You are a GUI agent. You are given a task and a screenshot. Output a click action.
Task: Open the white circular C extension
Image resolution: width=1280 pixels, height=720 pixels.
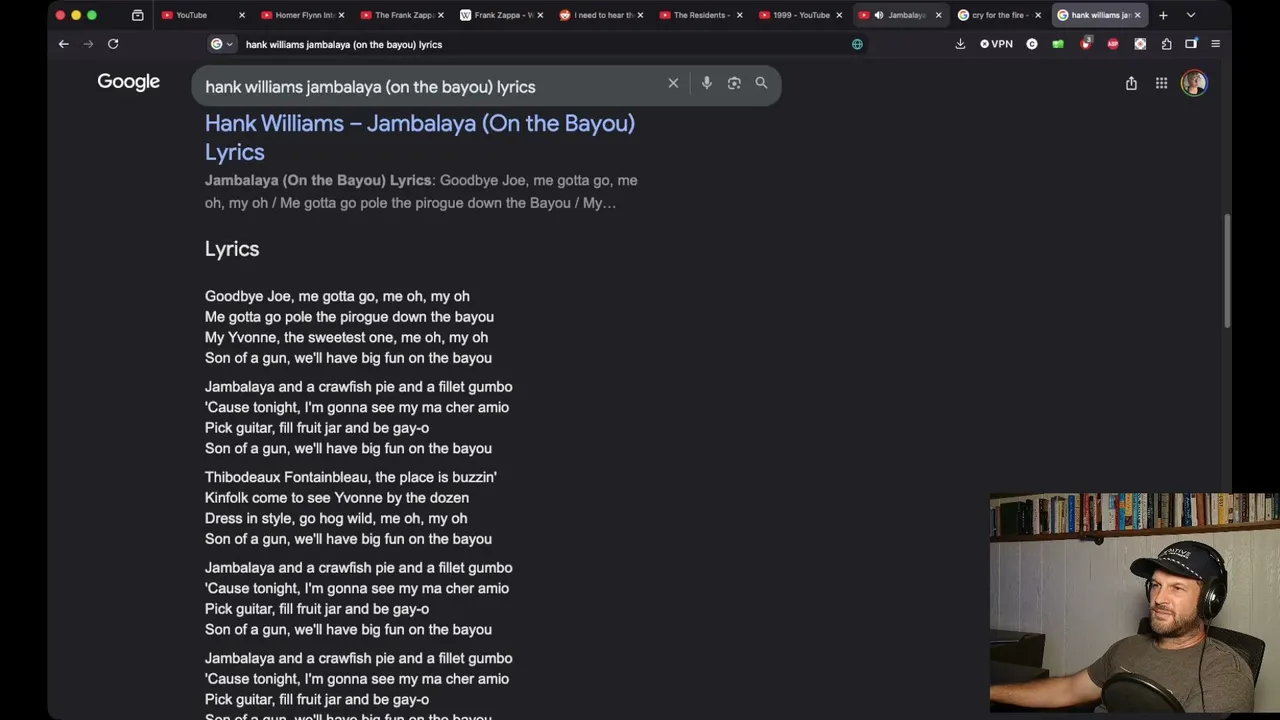pyautogui.click(x=1032, y=44)
